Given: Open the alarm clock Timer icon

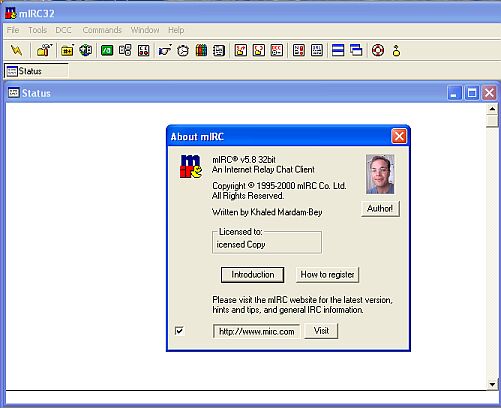Looking at the screenshot, I should pyautogui.click(x=183, y=50).
